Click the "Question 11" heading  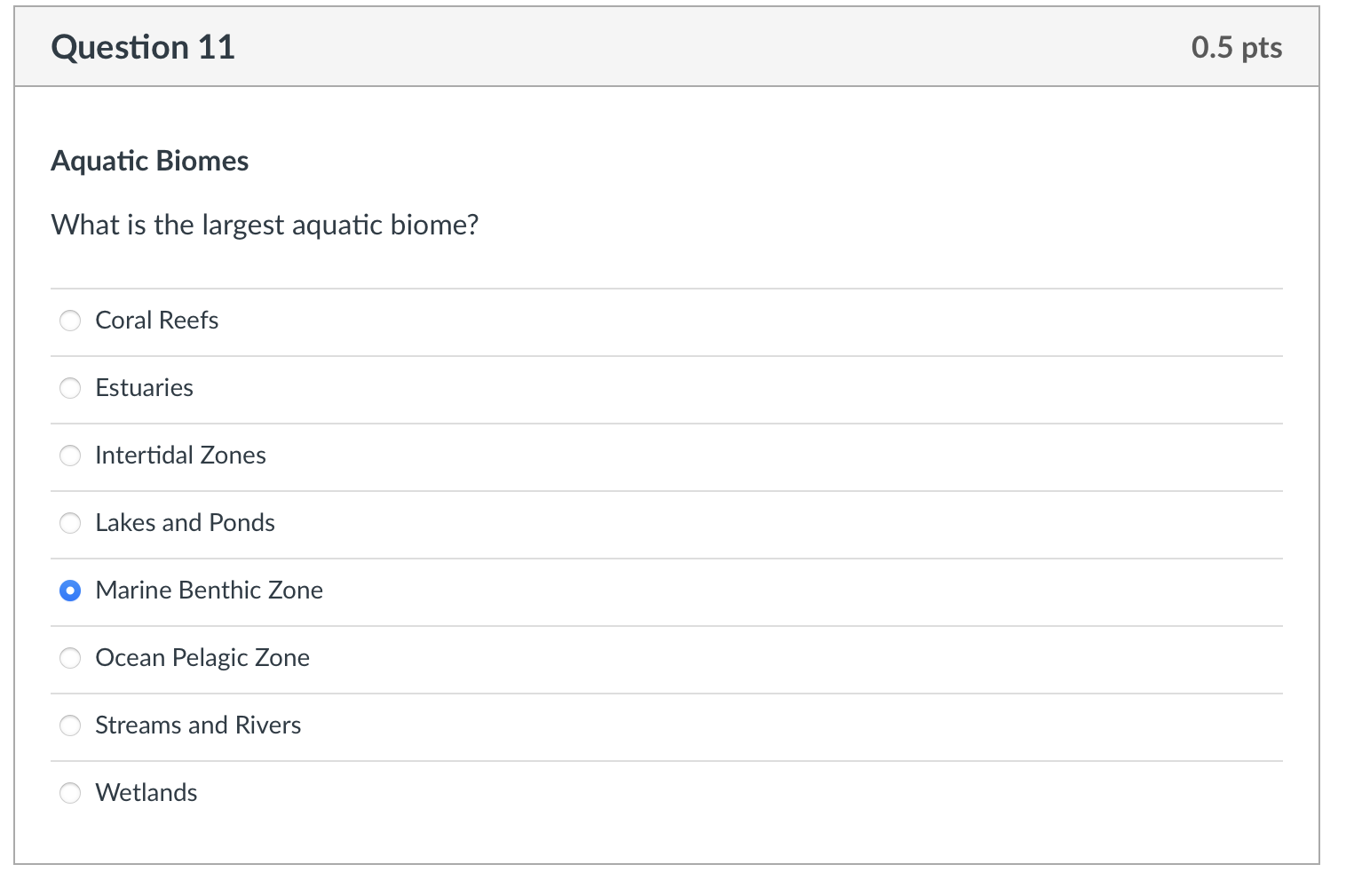[143, 47]
